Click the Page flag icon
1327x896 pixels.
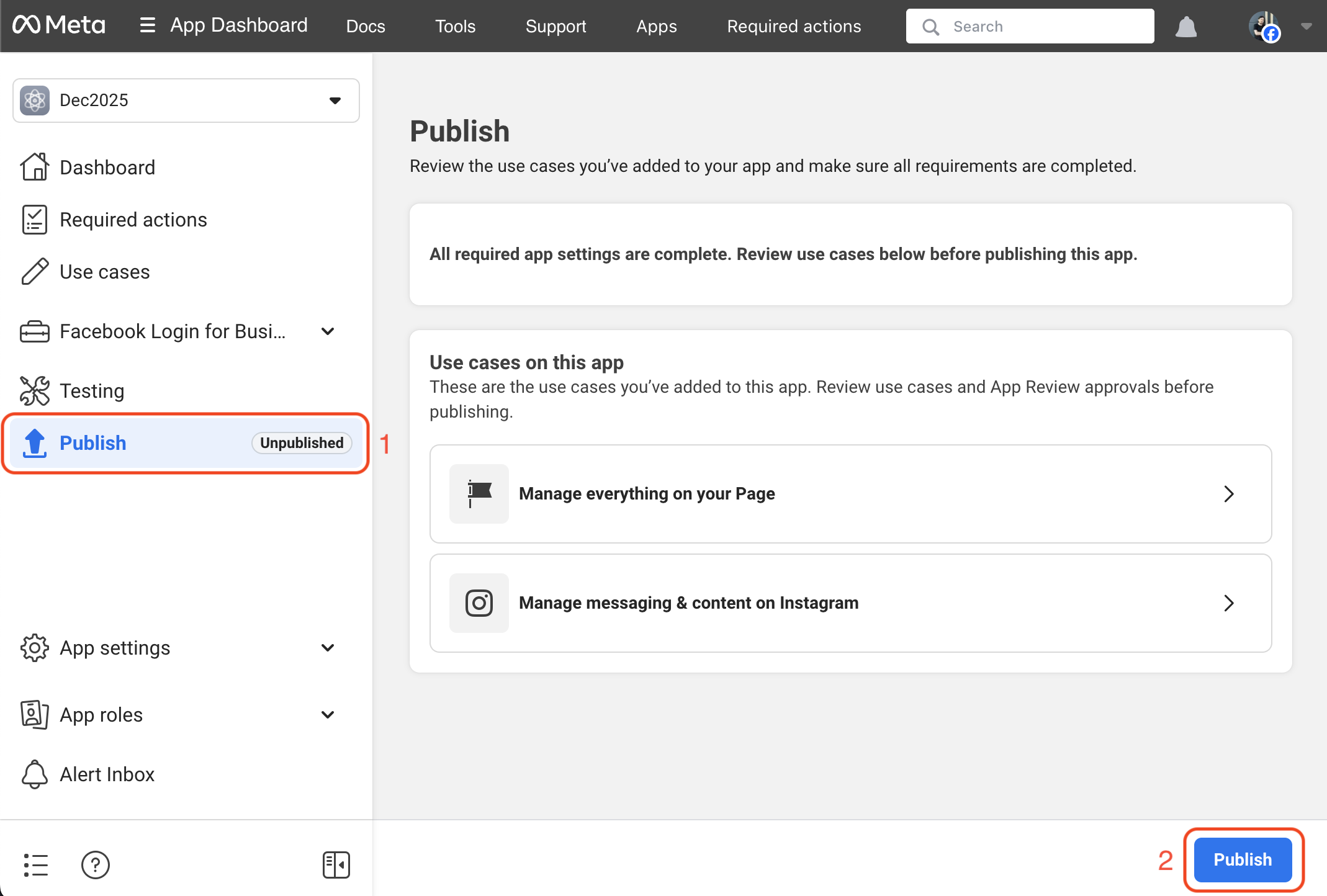tap(479, 493)
